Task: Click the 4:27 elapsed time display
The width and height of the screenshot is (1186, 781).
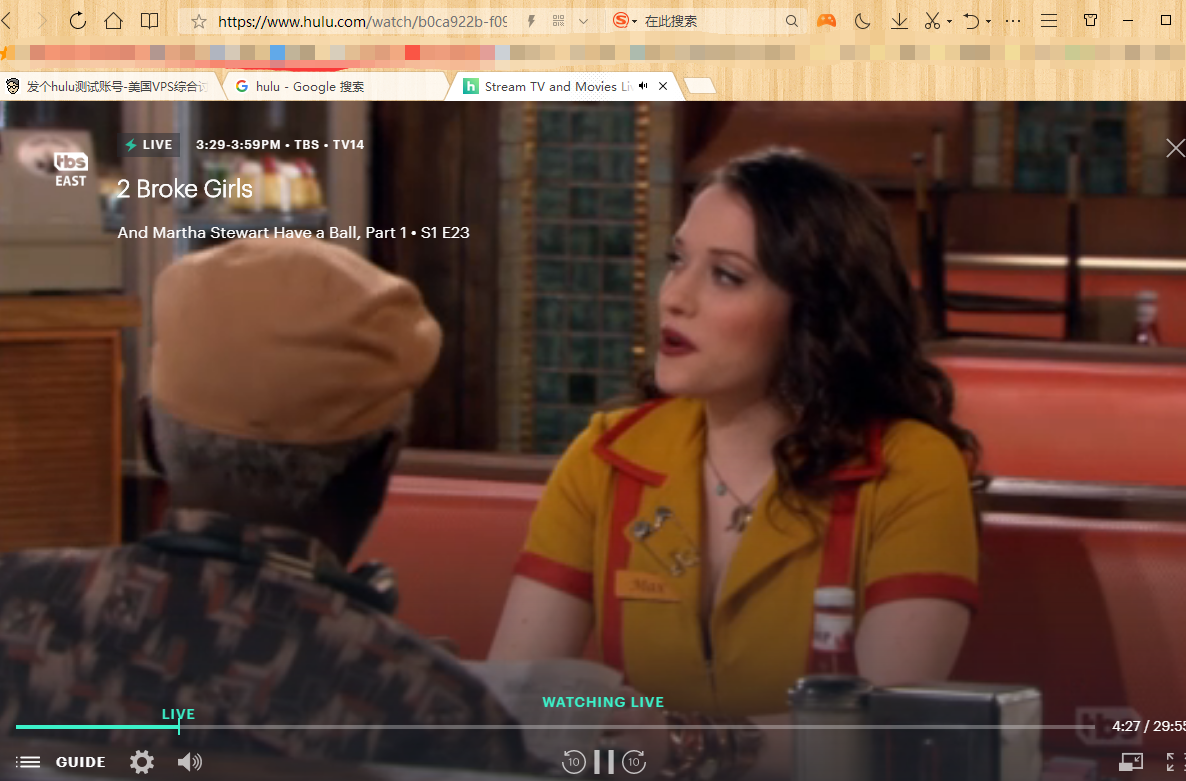Action: pyautogui.click(x=1125, y=726)
